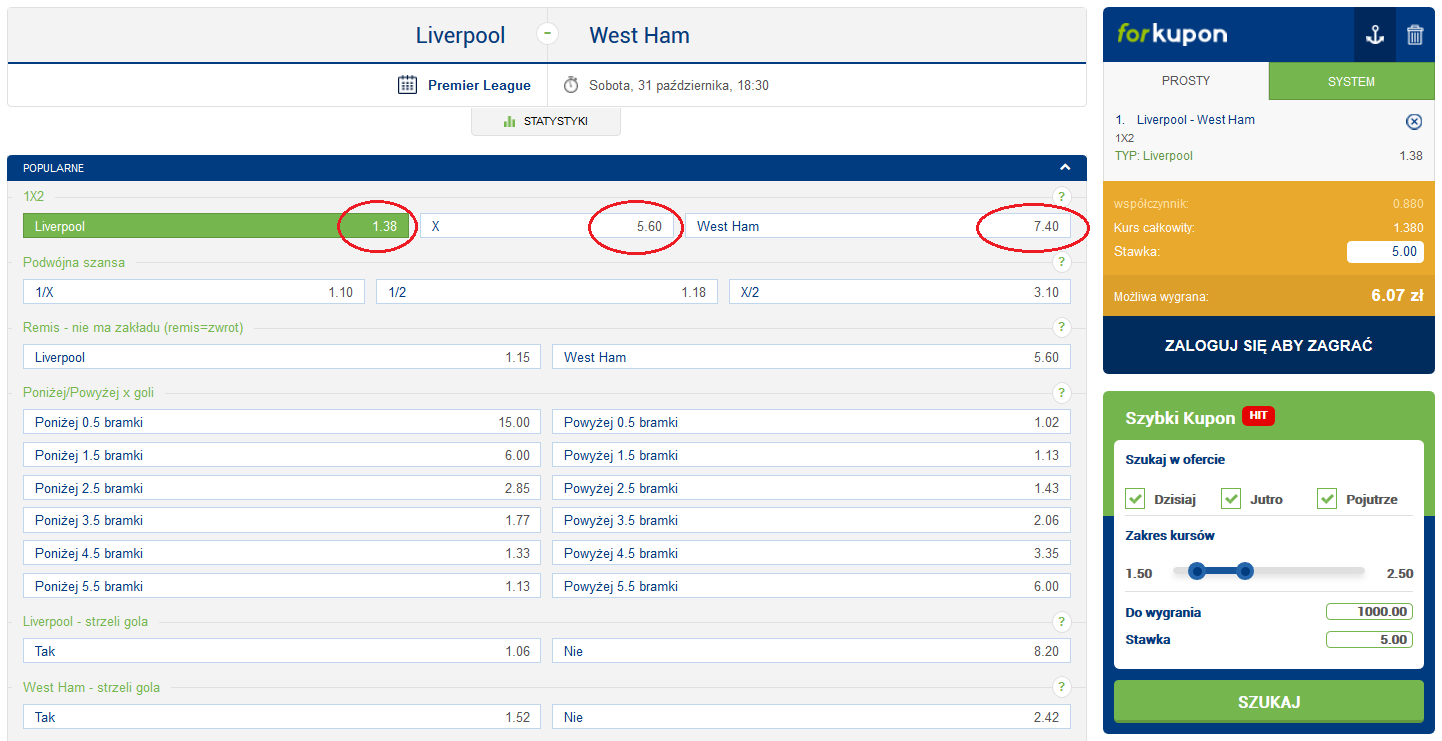The height and width of the screenshot is (741, 1442).
Task: Open the help icon for the 1X2 market
Action: [1062, 196]
